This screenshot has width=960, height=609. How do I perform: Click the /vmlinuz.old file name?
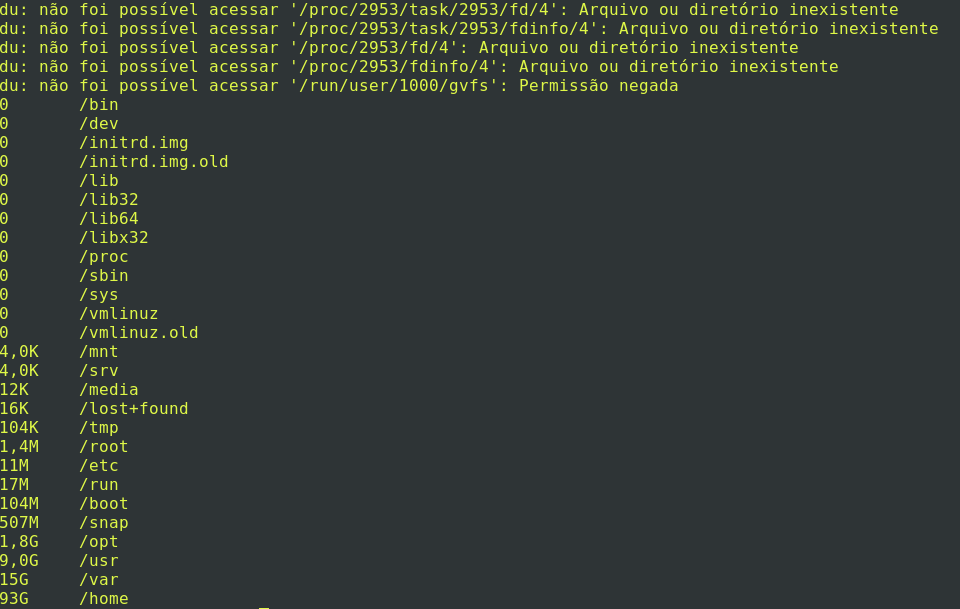click(x=139, y=333)
